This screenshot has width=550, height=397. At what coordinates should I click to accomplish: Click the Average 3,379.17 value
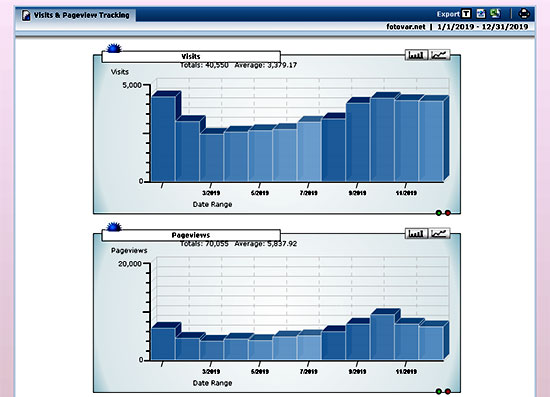click(x=266, y=65)
